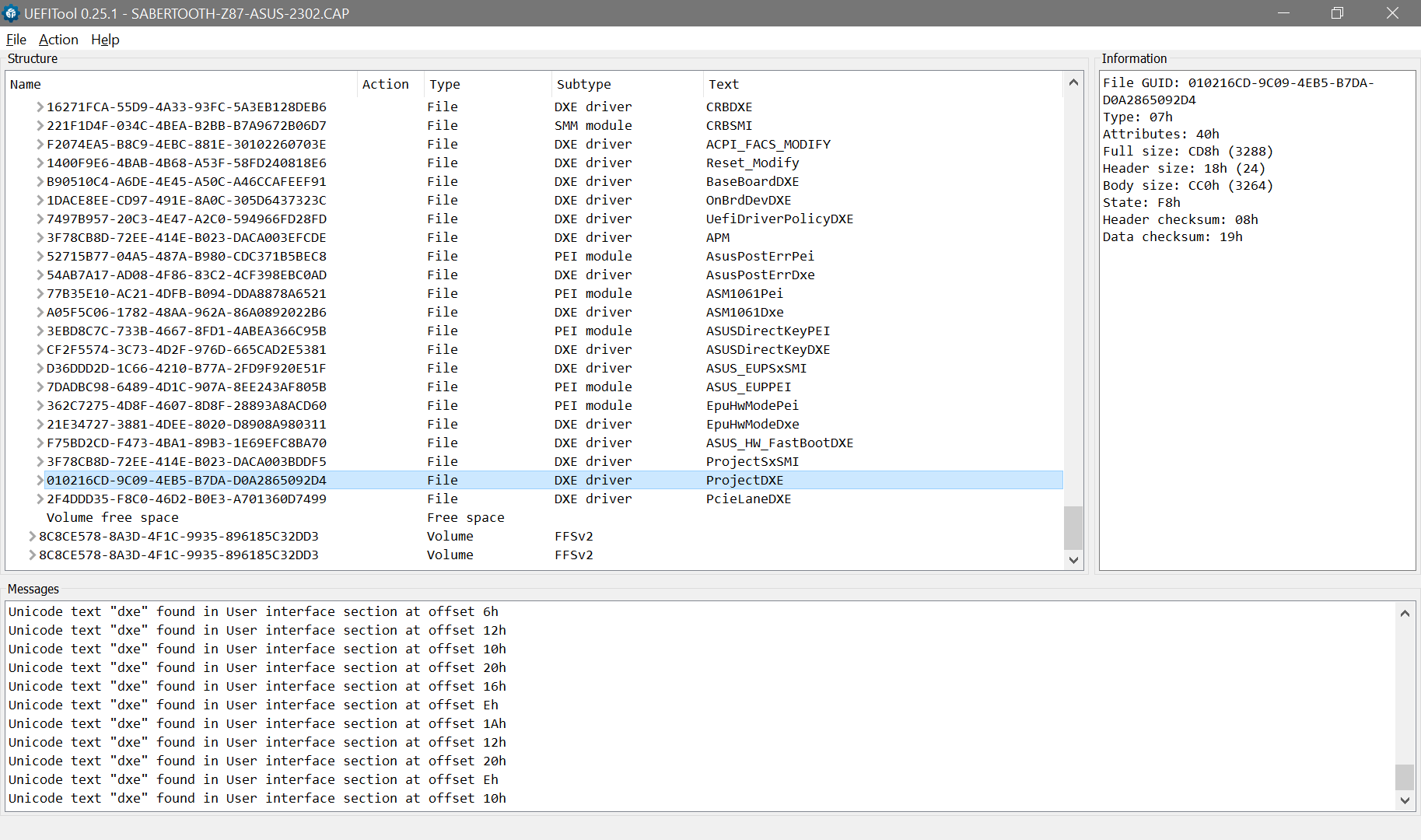
Task: Expand the 1400F9E6-4BAB Reset_Modify node
Action: coord(40,163)
